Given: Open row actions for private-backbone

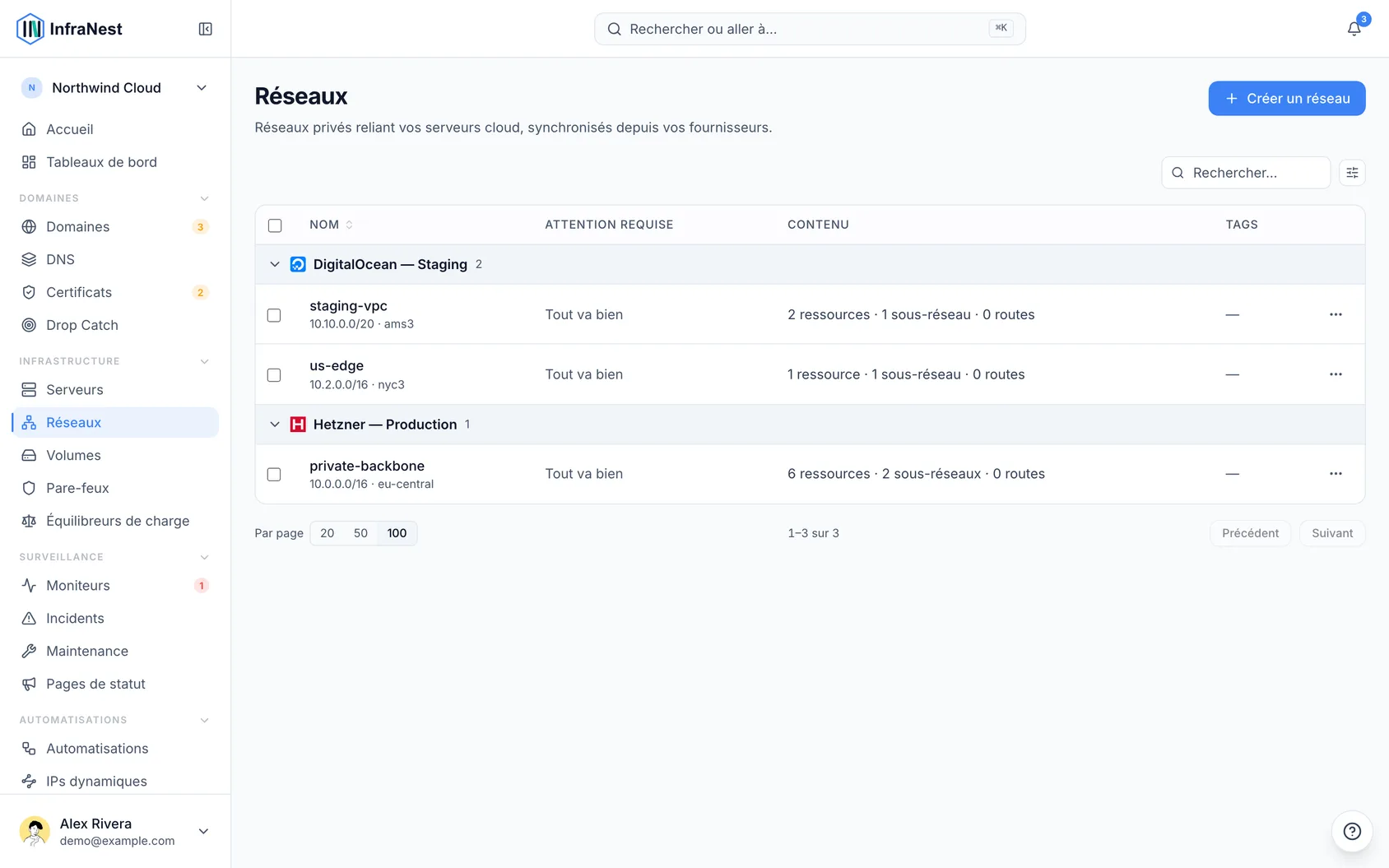Looking at the screenshot, I should (1336, 474).
